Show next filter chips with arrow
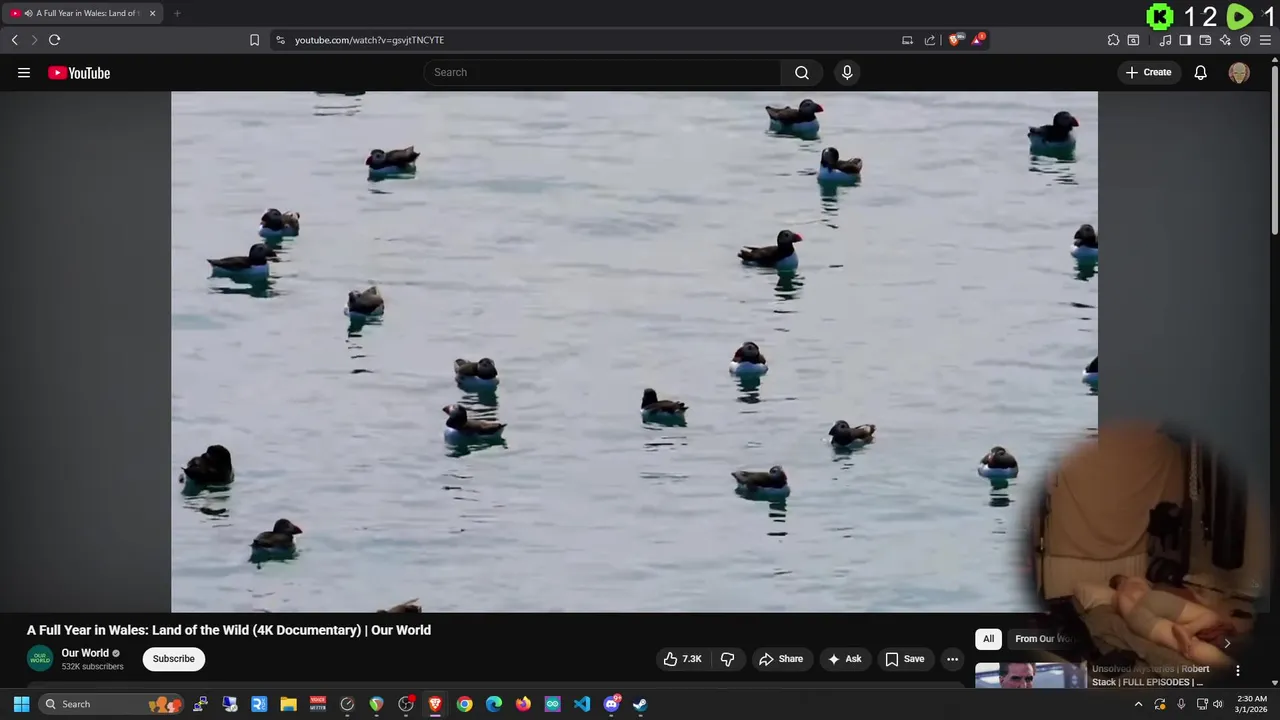Image resolution: width=1280 pixels, height=720 pixels. coord(1227,643)
